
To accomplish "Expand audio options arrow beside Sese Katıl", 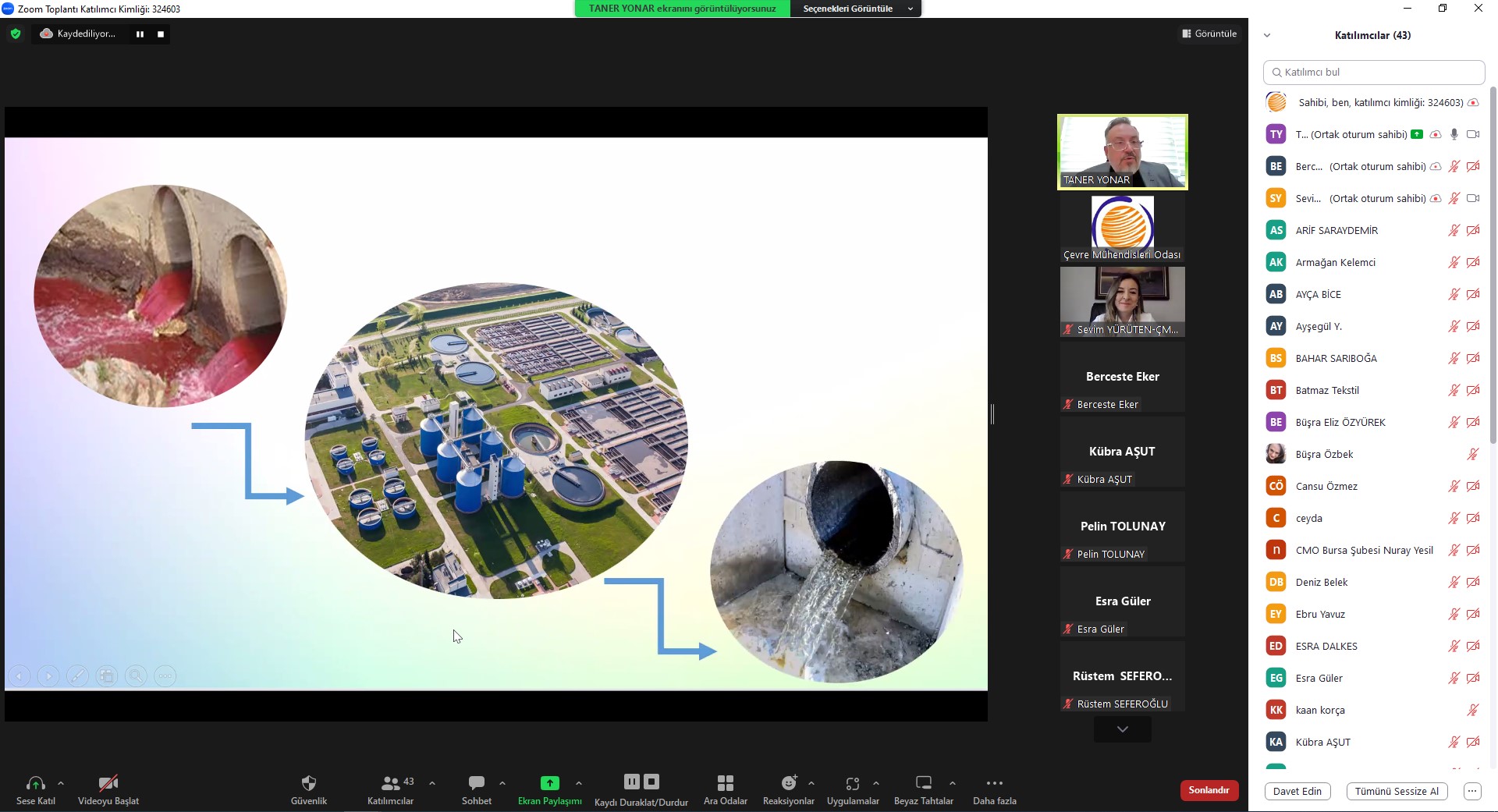I will pyautogui.click(x=61, y=783).
